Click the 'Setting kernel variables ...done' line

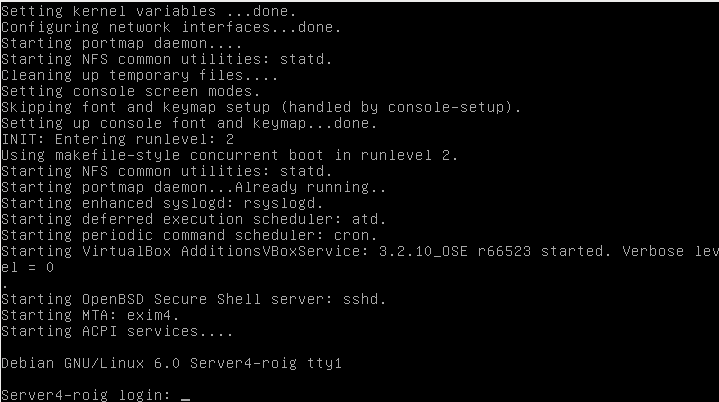point(149,11)
